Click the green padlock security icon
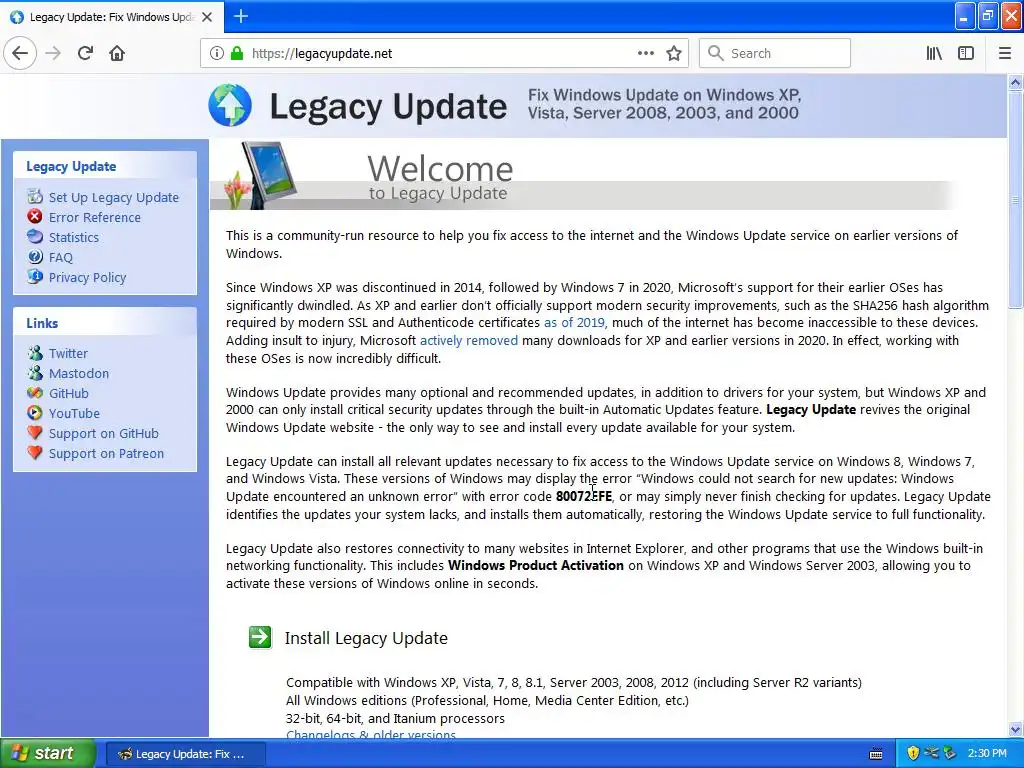The image size is (1024, 768). pyautogui.click(x=236, y=54)
